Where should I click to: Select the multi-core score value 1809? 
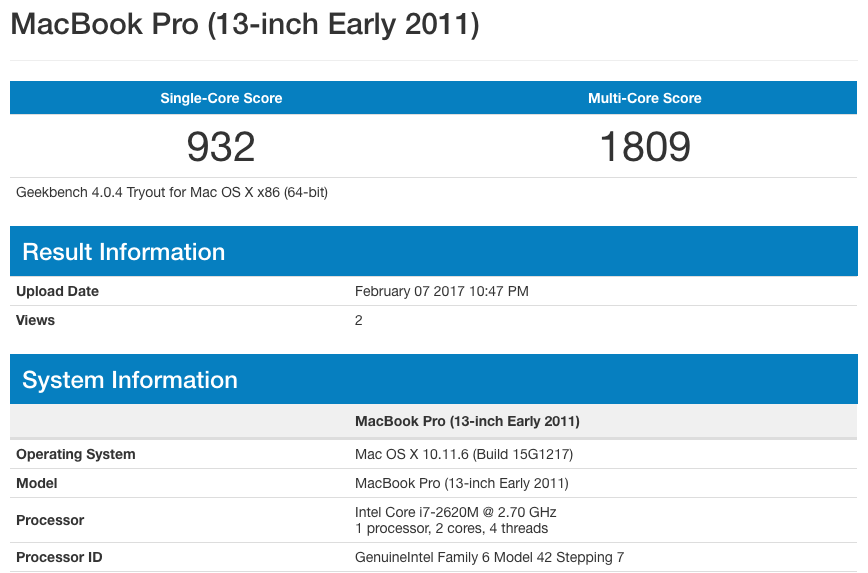[645, 147]
